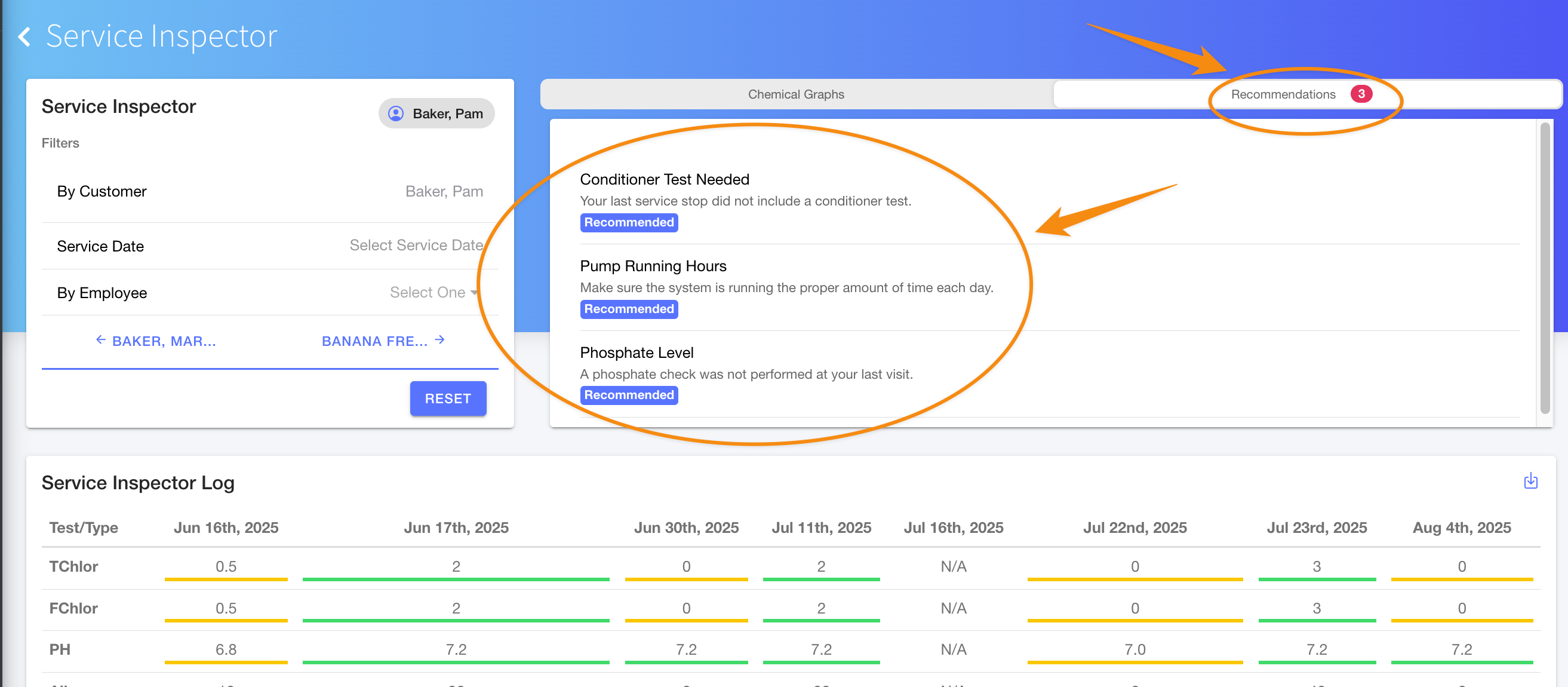Go to next customer BANANA FRE...
Image resolution: width=1568 pixels, height=687 pixels.
[374, 341]
